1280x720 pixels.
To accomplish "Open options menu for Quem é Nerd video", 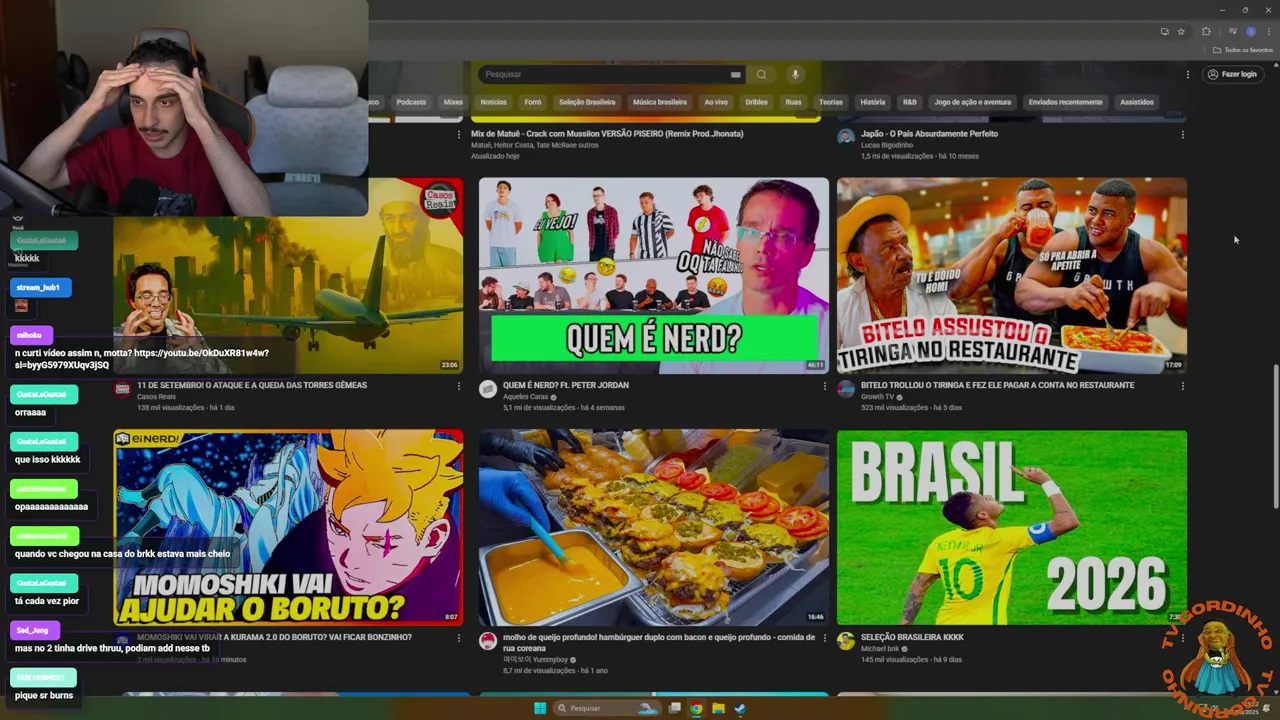I will point(825,386).
